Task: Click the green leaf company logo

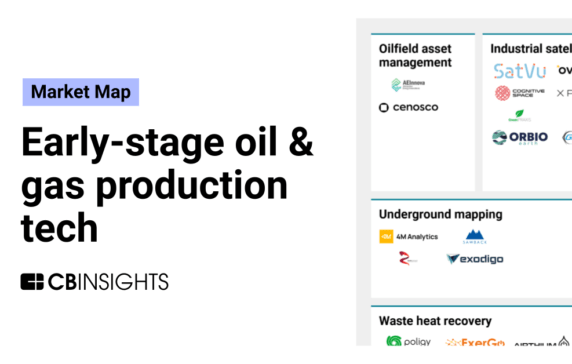Action: pyautogui.click(x=519, y=115)
